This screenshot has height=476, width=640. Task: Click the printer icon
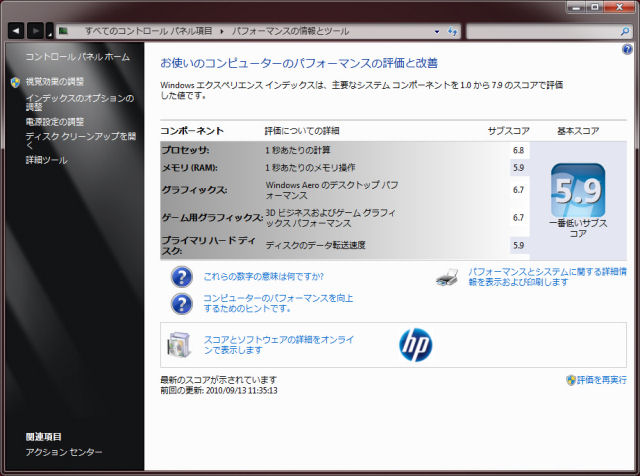click(448, 278)
